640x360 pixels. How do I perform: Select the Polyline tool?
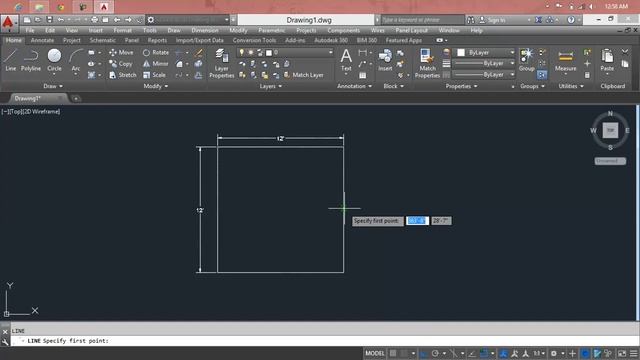pos(31,60)
